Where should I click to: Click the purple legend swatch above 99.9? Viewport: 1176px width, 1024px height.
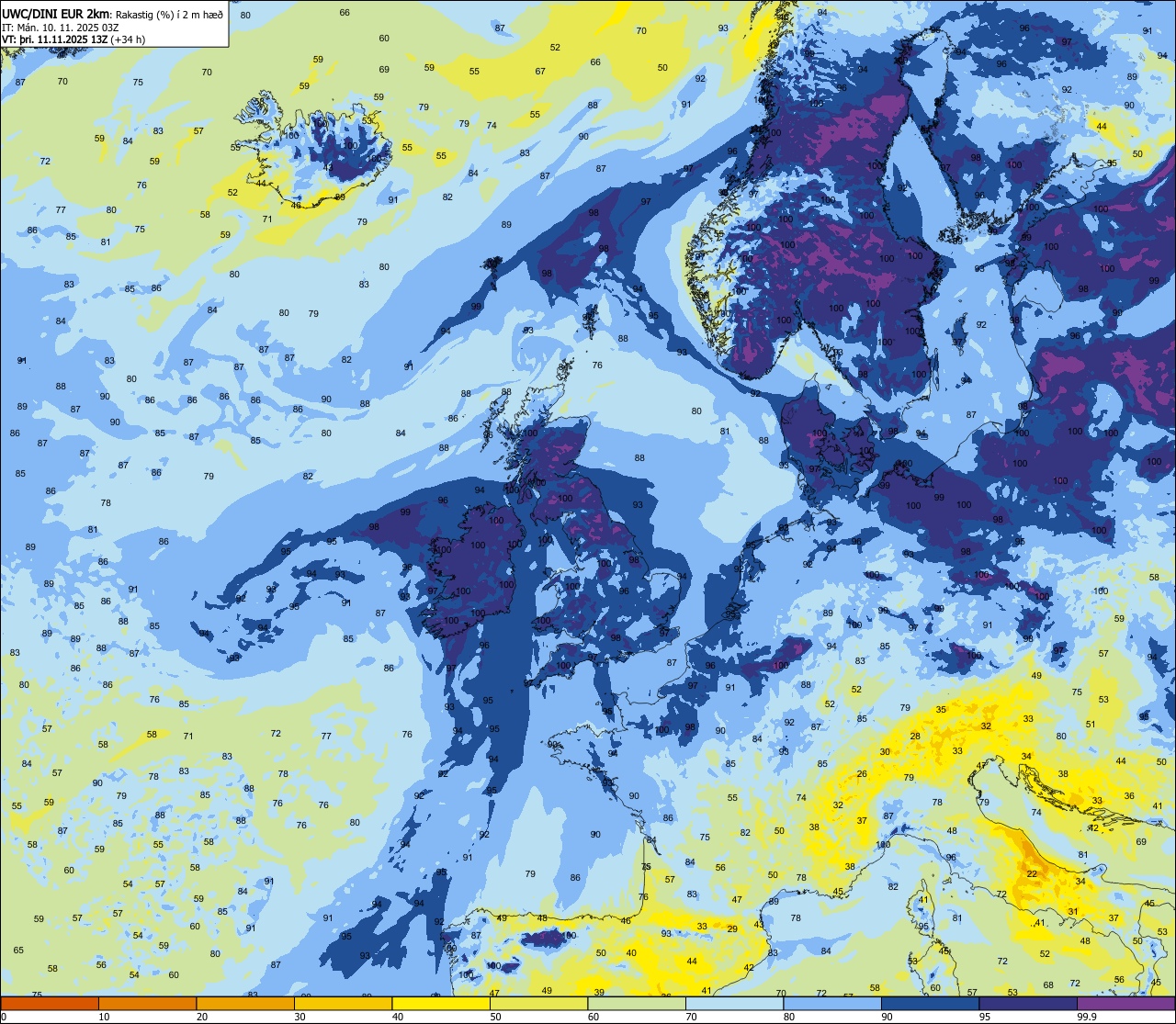tap(1125, 1003)
